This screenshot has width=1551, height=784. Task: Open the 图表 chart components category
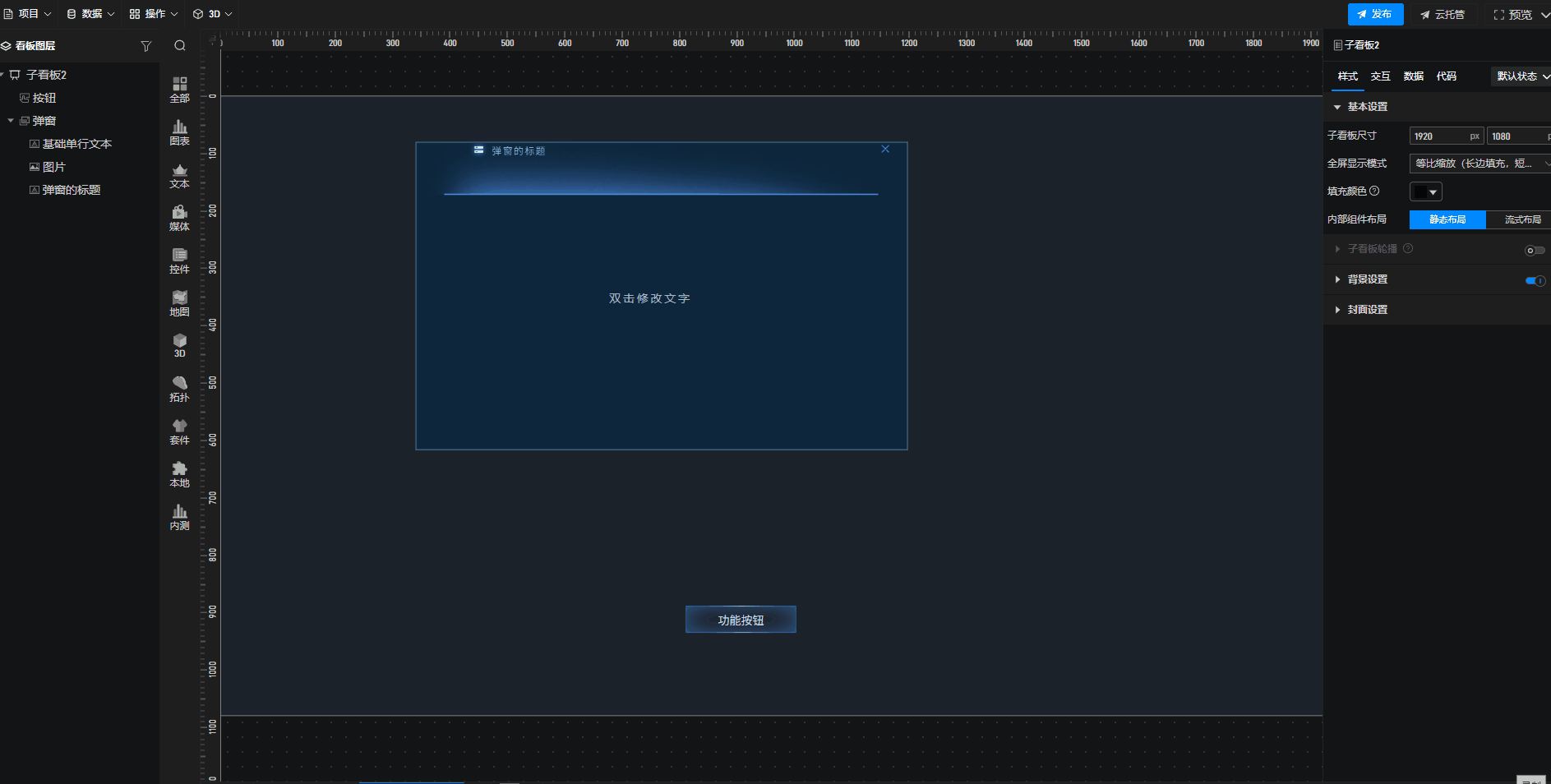pos(179,131)
